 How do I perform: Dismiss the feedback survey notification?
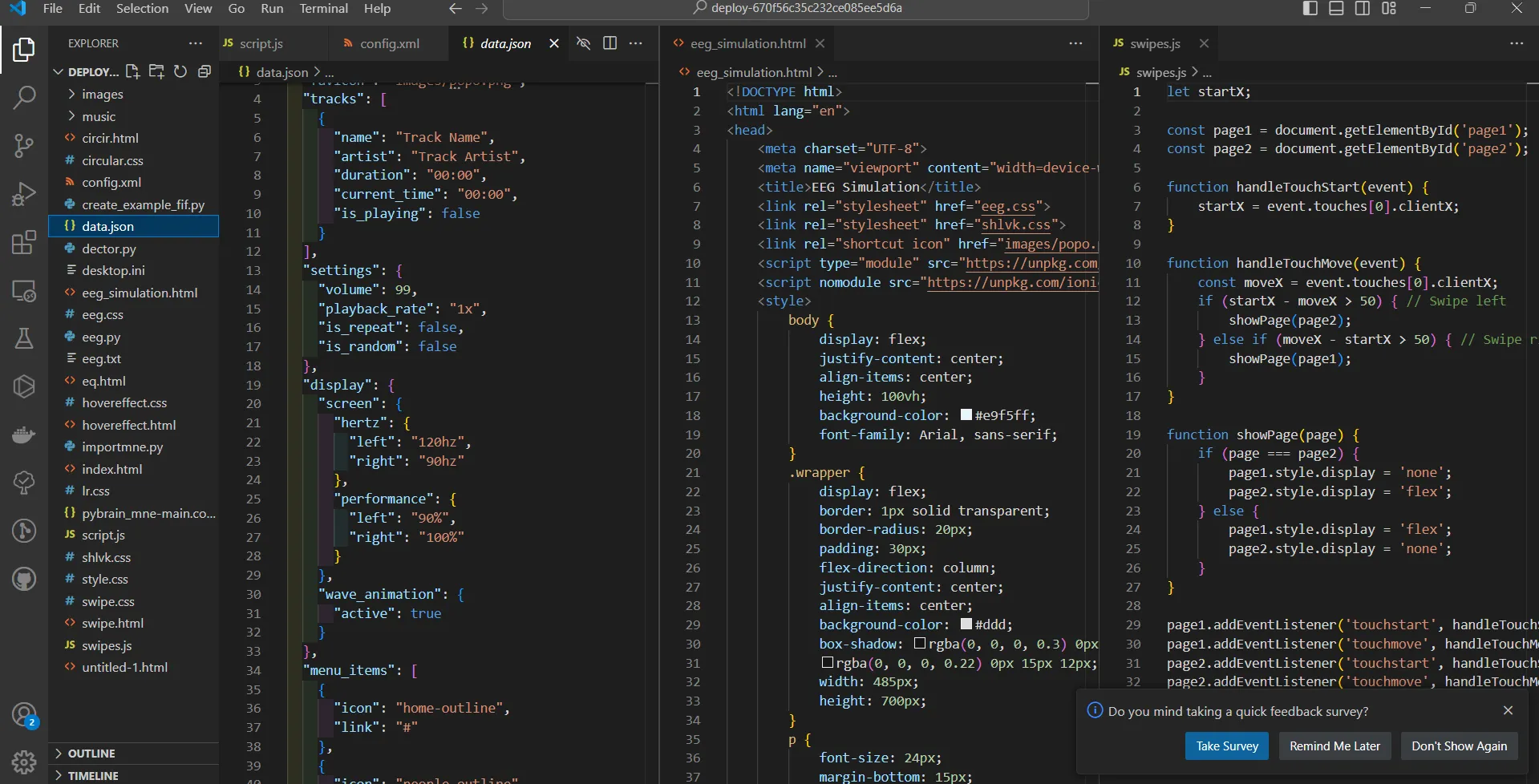click(1508, 710)
